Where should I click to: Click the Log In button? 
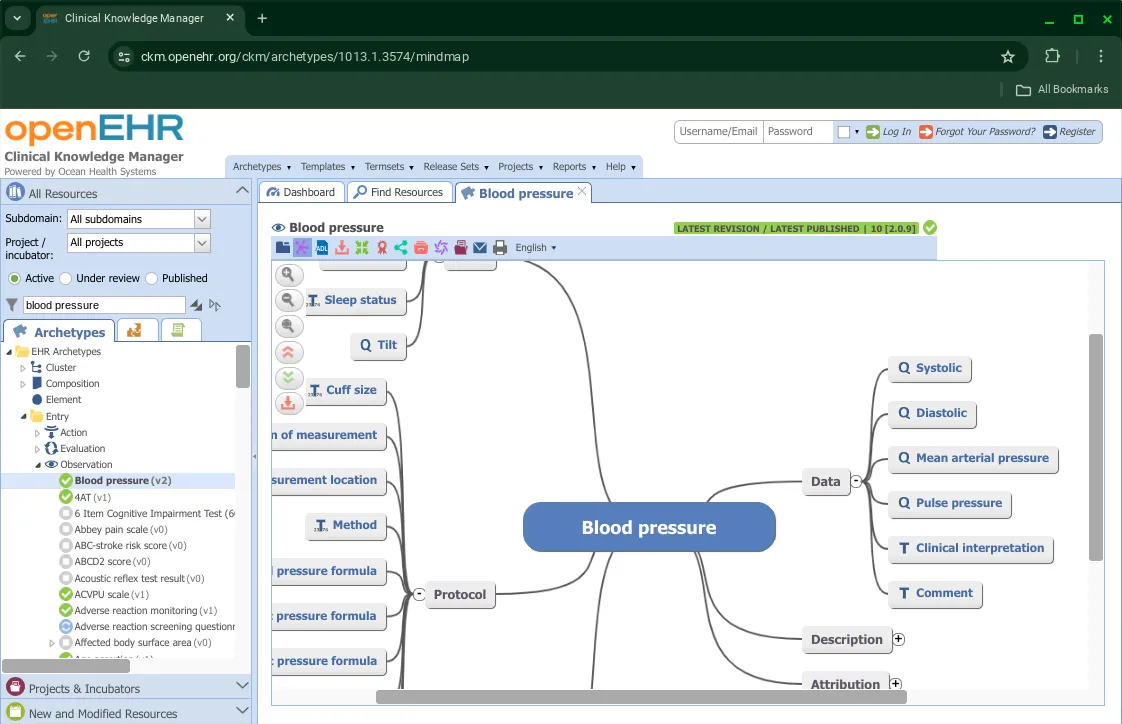tap(889, 132)
